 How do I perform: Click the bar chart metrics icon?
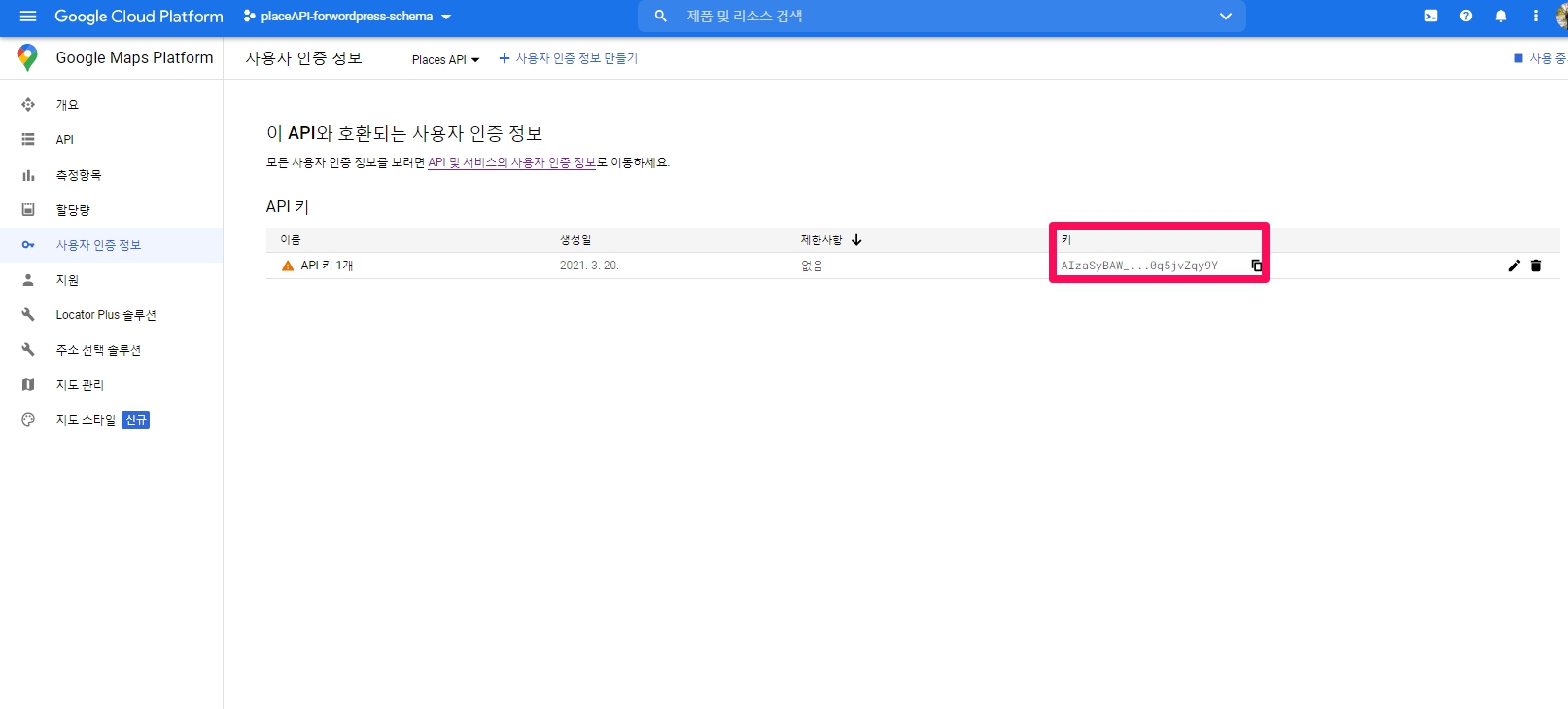[28, 175]
